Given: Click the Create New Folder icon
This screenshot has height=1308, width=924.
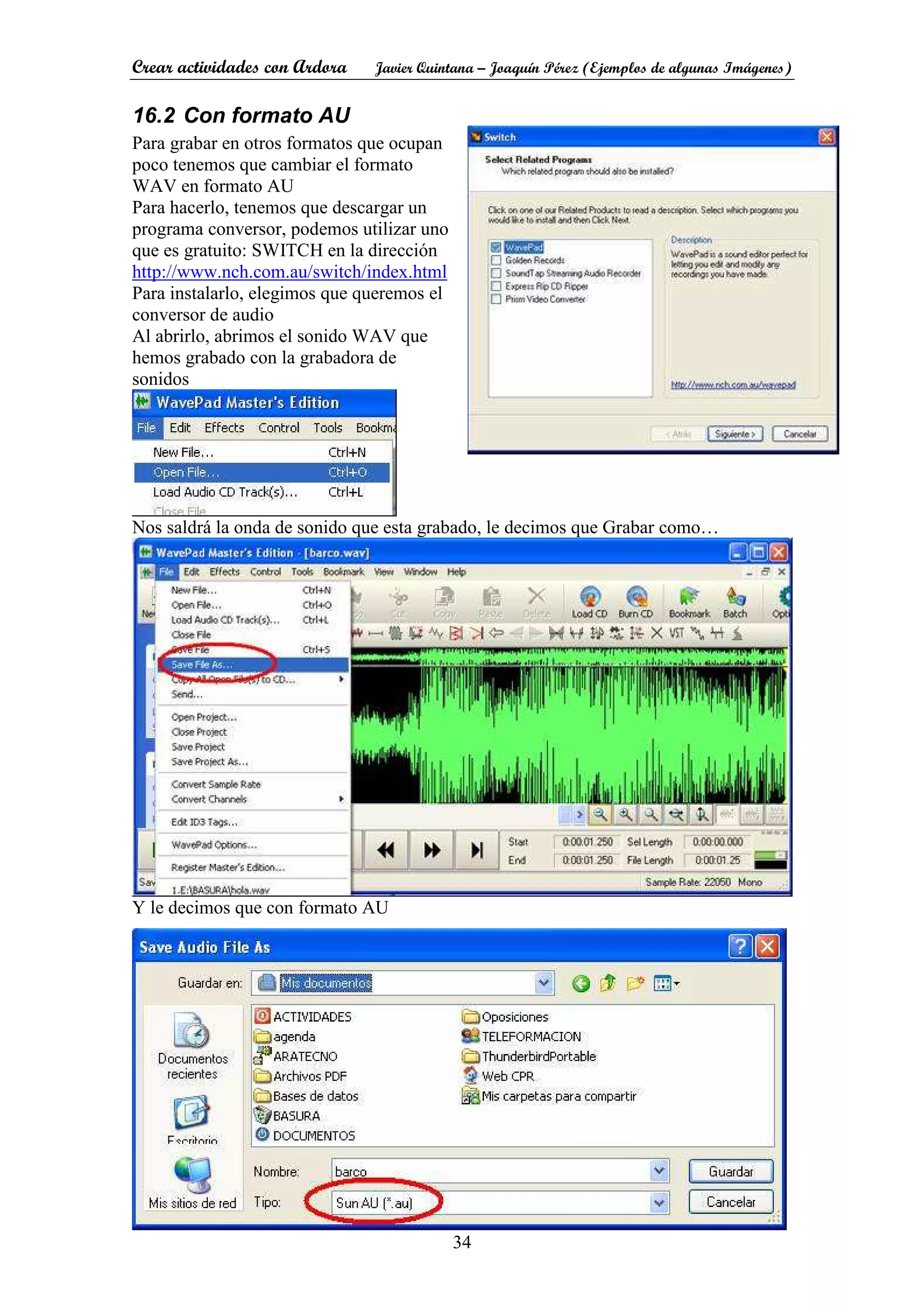Looking at the screenshot, I should pyautogui.click(x=635, y=984).
